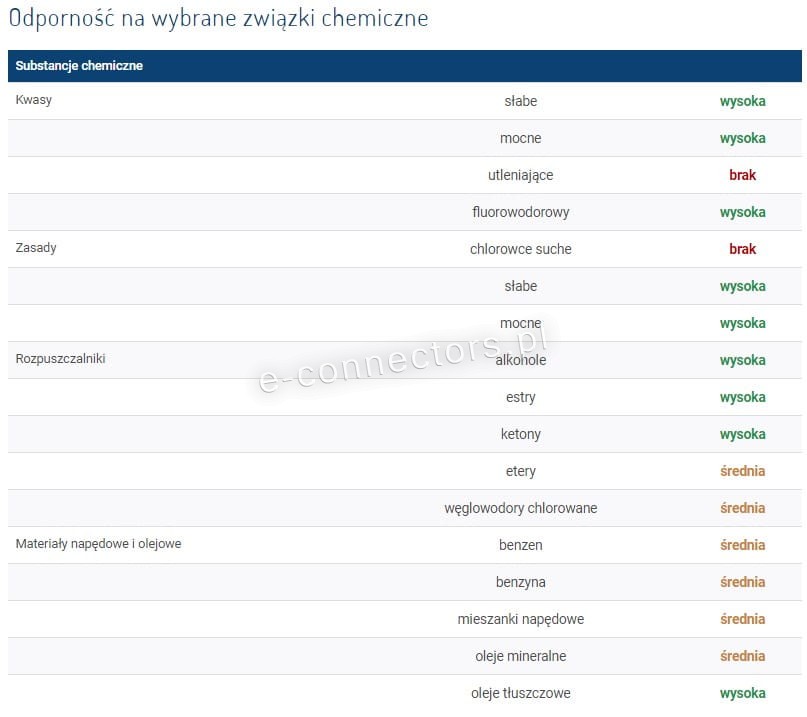Select the 'alkohole' row entry
807x717 pixels.
click(520, 360)
